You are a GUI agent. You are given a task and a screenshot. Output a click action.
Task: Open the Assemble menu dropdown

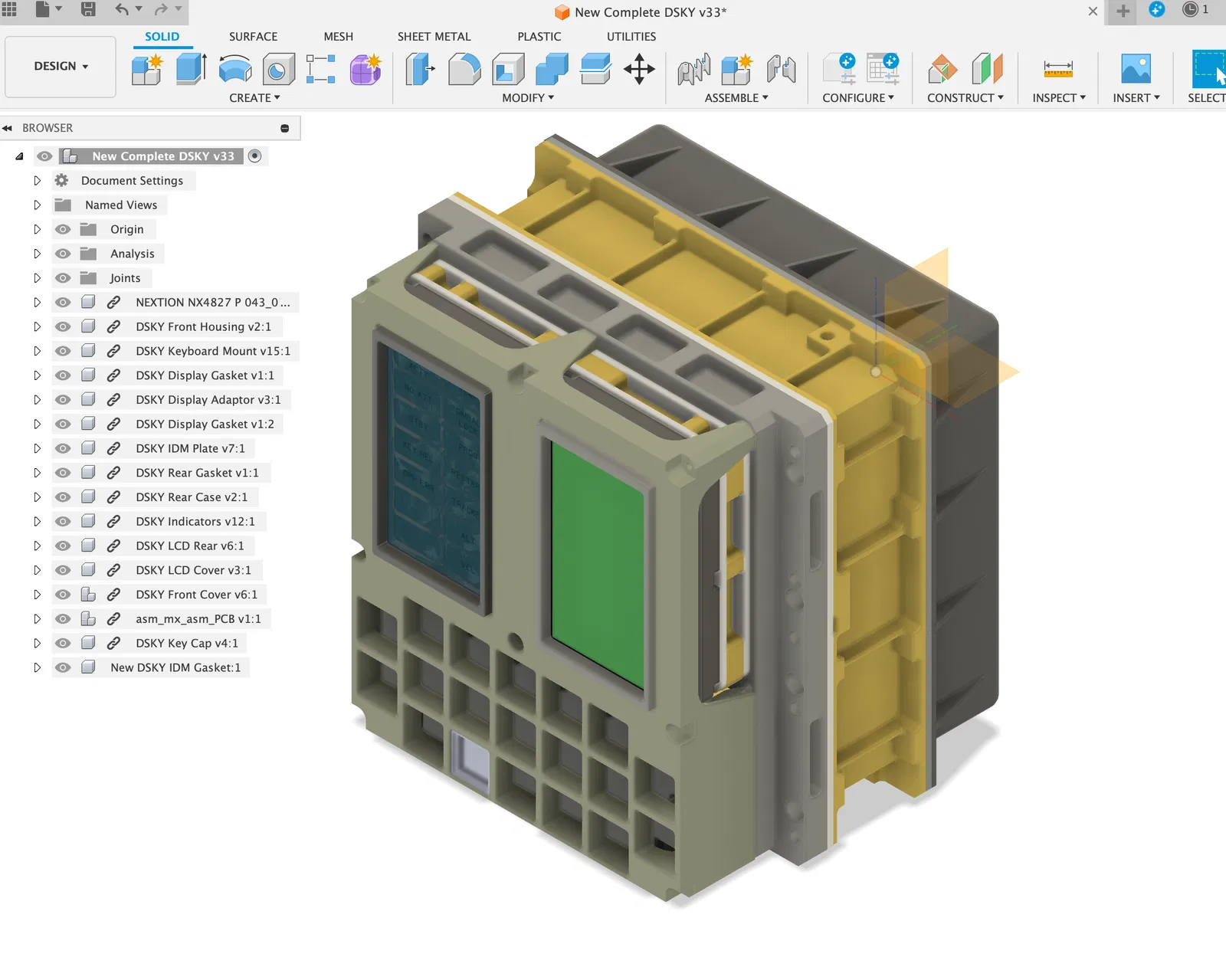coord(736,98)
